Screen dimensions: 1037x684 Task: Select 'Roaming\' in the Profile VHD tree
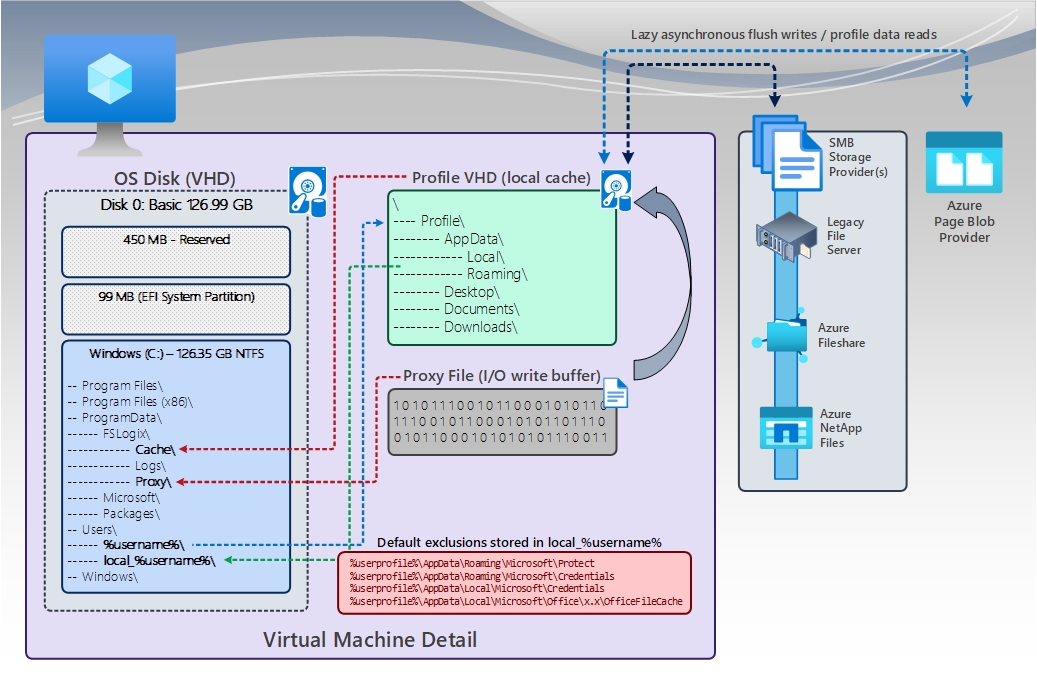[x=460, y=274]
